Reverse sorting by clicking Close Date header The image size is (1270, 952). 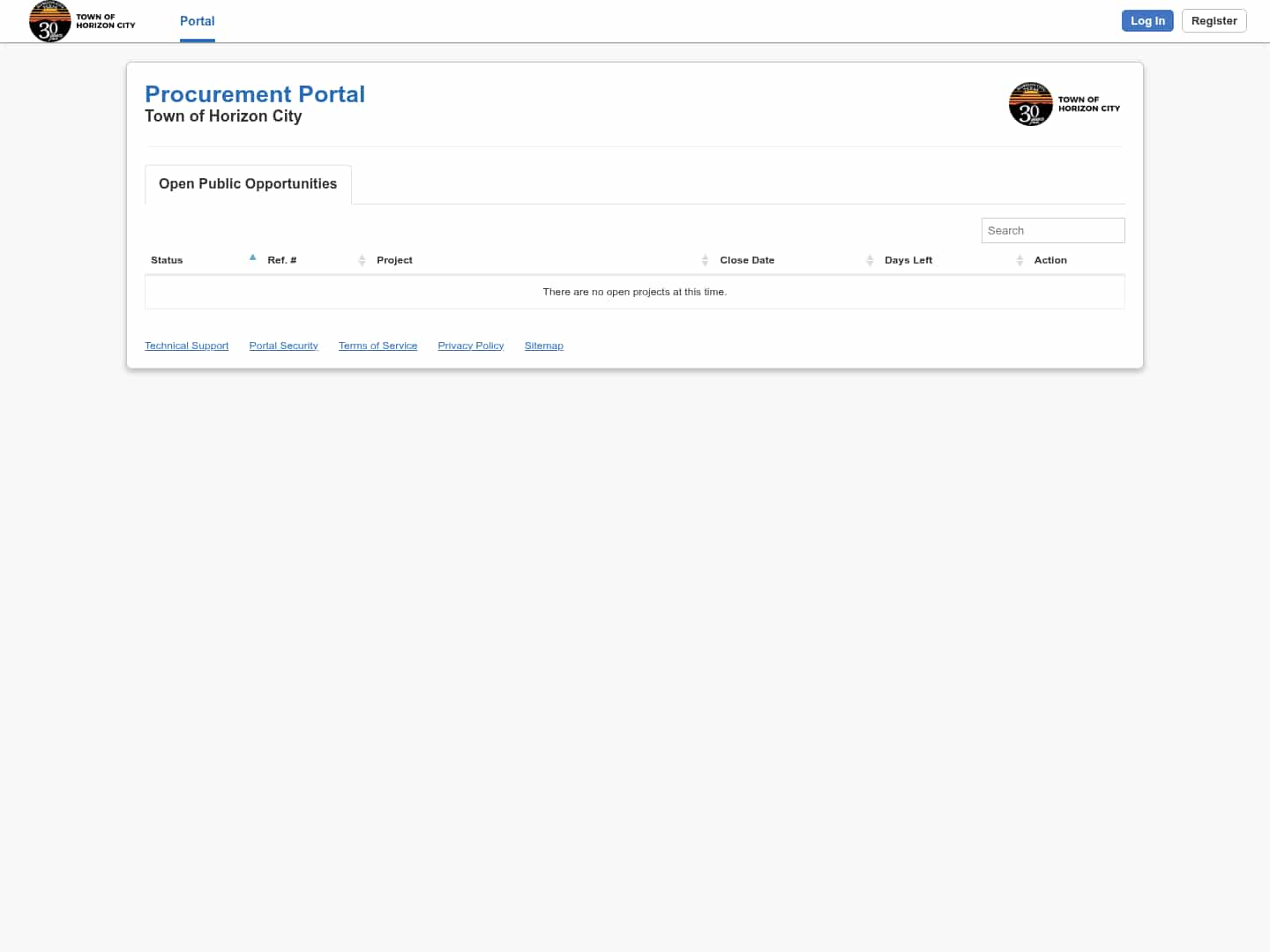coord(747,260)
